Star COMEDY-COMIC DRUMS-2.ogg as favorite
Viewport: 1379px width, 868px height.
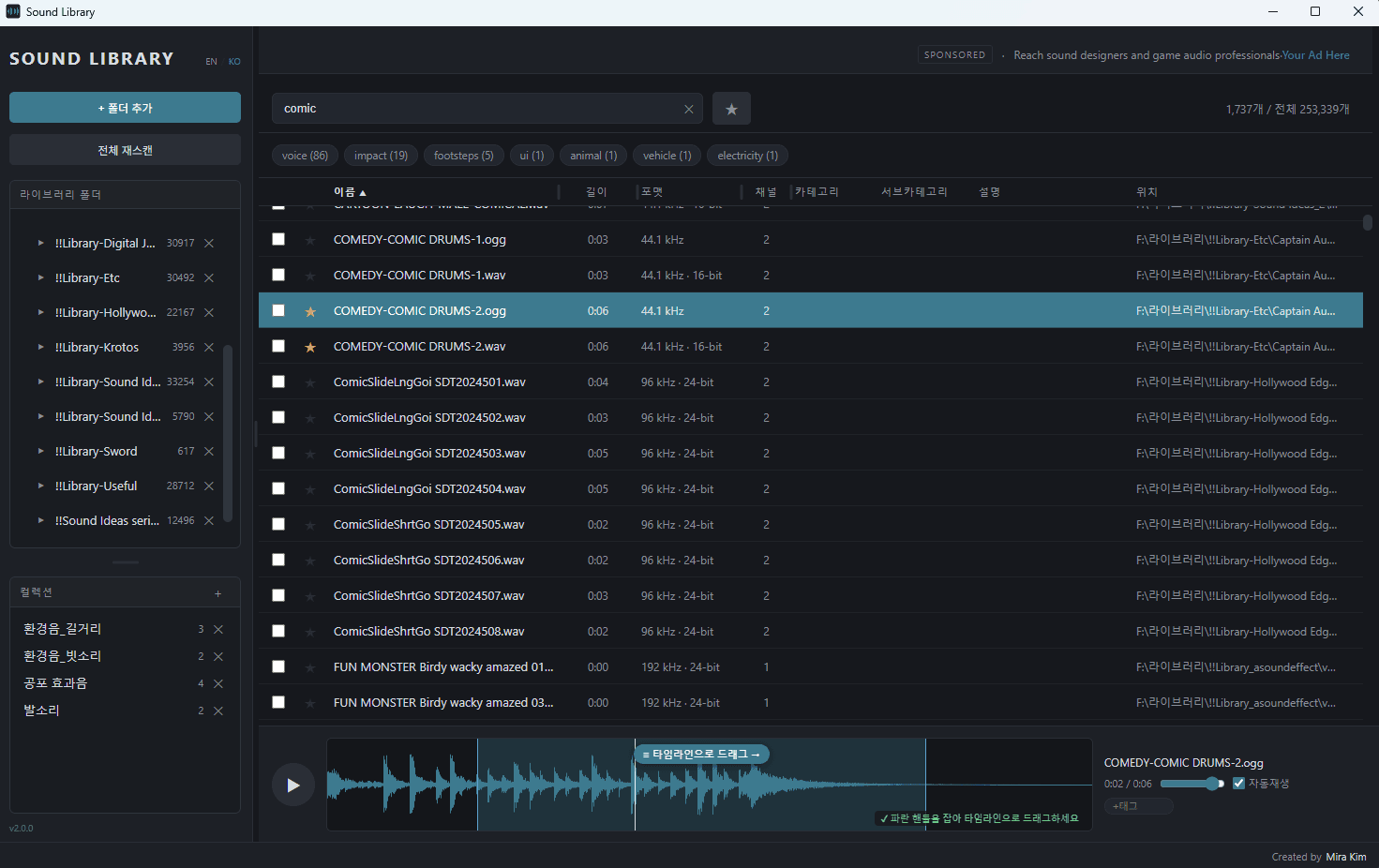310,311
